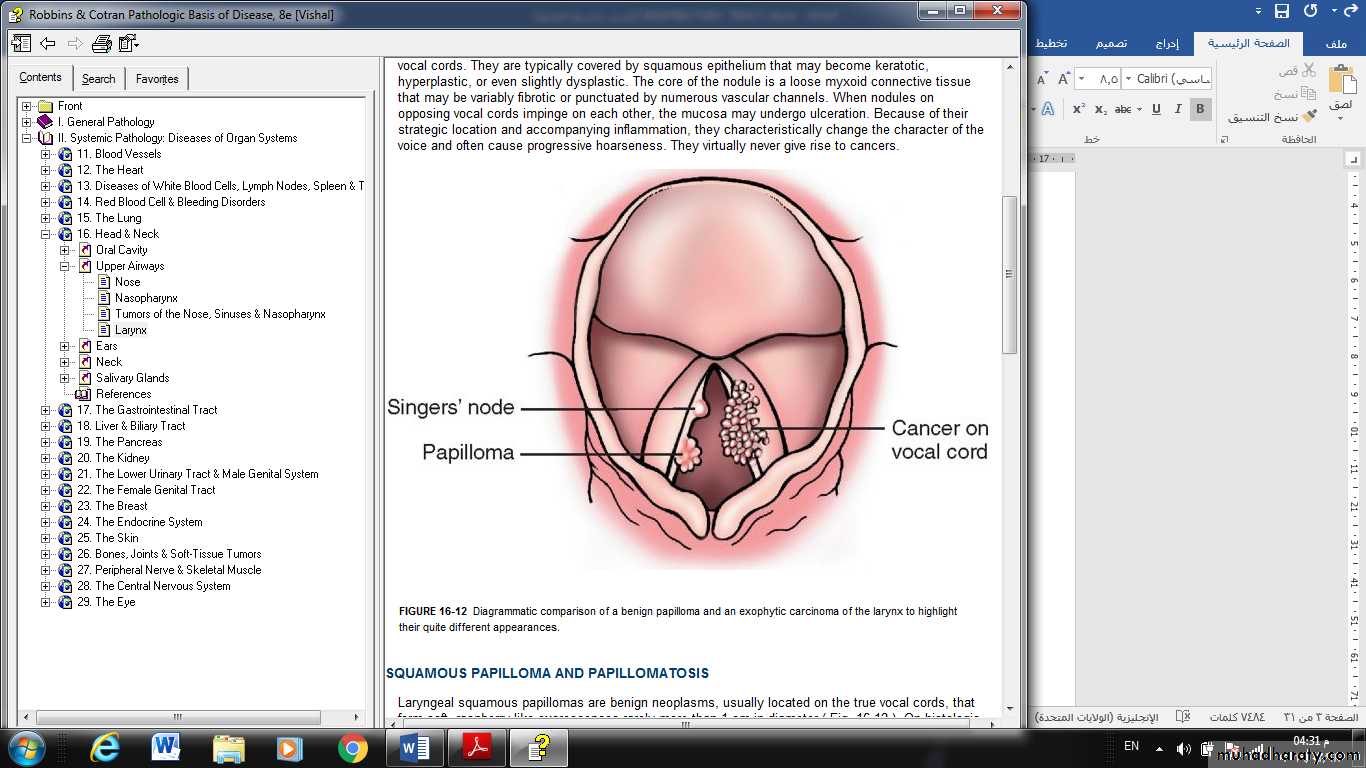Screen dimensions: 1366x768
Task: Launch Google Chrome from the taskbar
Action: point(352,747)
